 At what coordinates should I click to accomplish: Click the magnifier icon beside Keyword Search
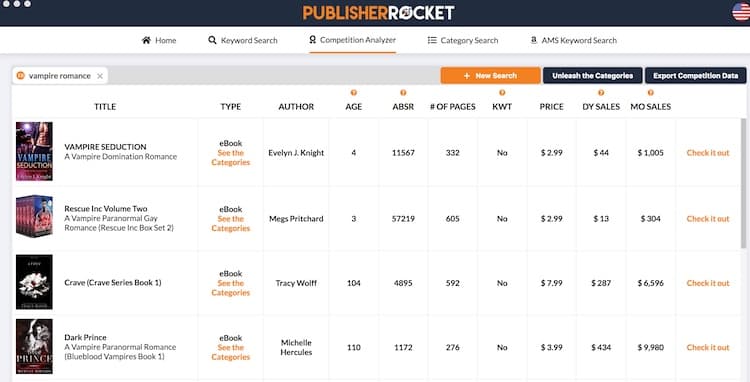coord(212,40)
